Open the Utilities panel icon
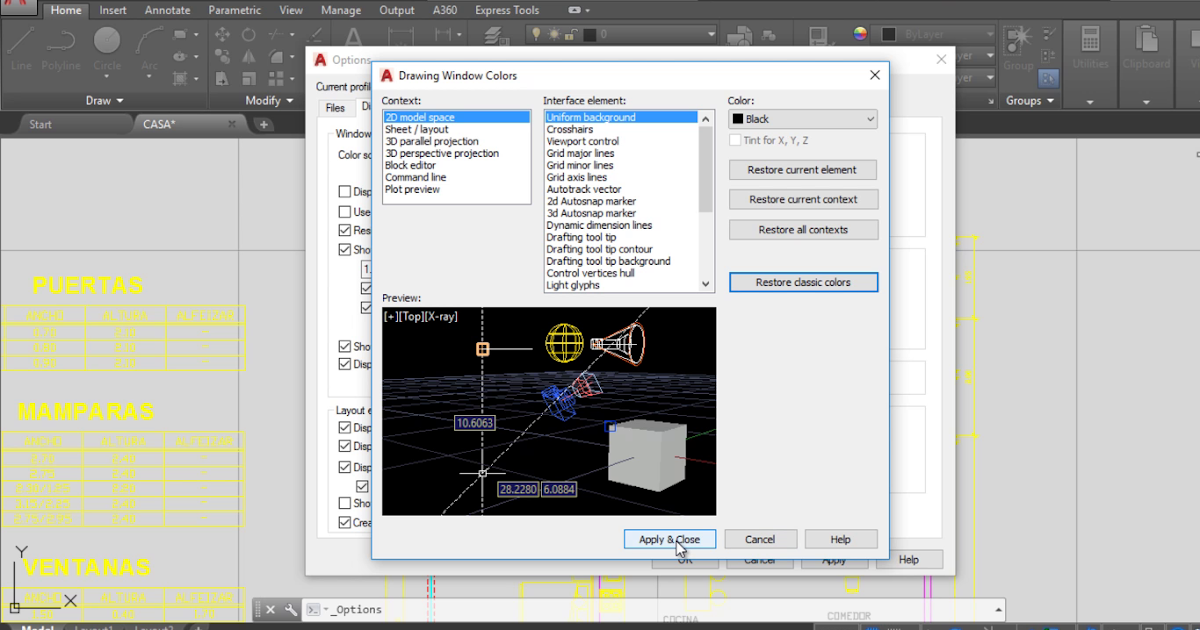This screenshot has width=1200, height=630. tap(1090, 48)
